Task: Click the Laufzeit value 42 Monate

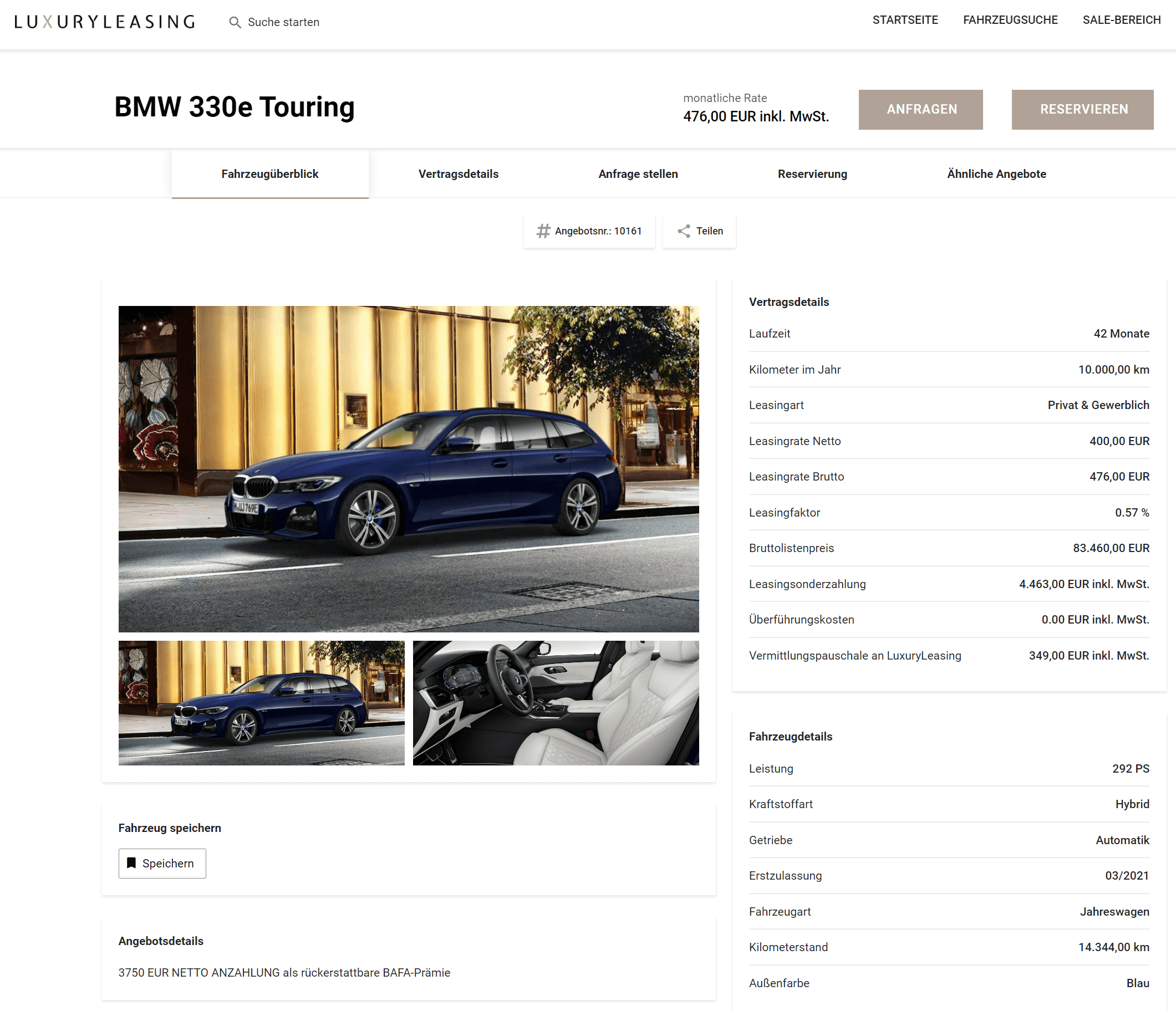Action: [1121, 334]
